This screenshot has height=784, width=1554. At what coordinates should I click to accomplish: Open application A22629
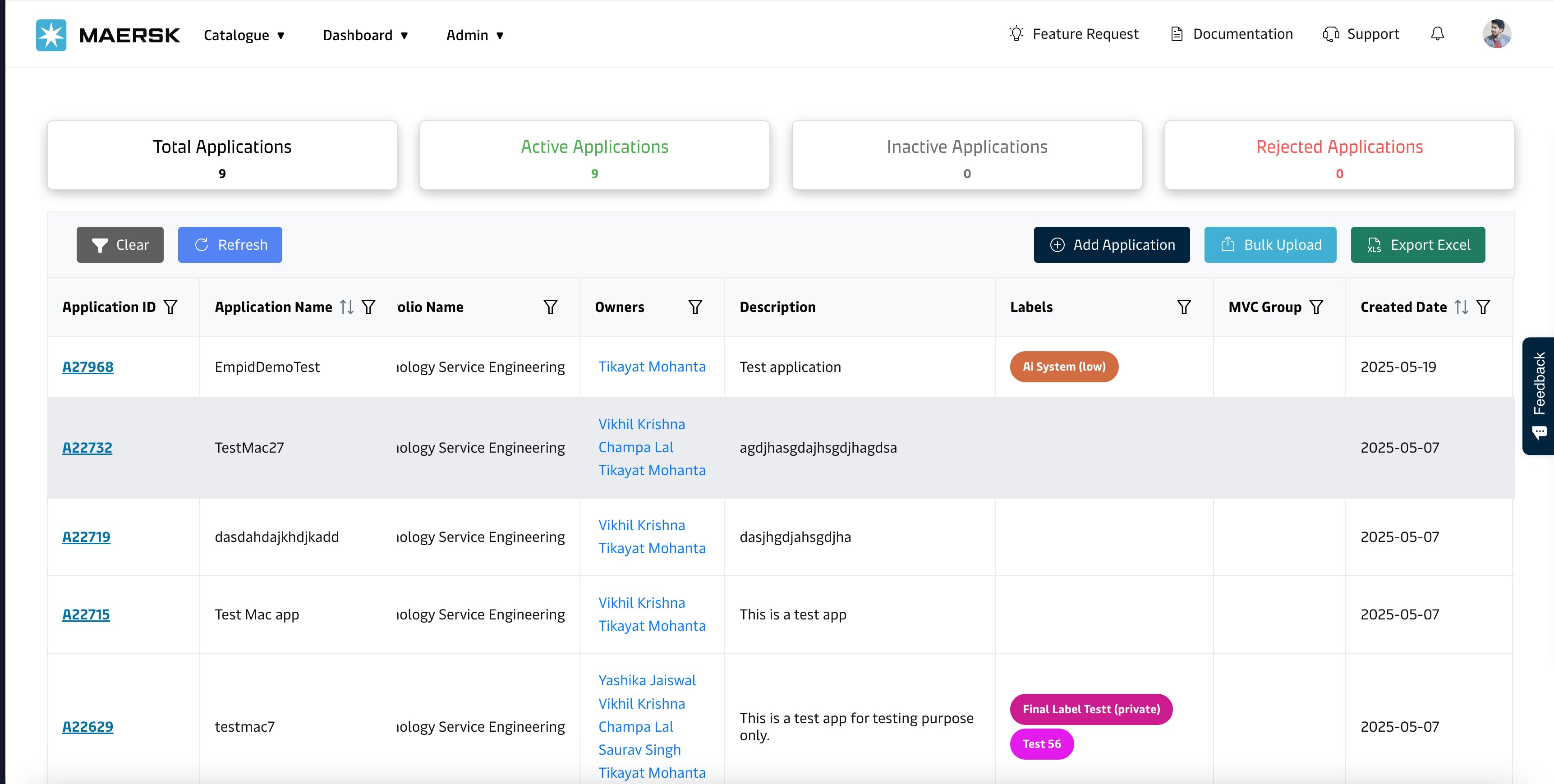click(87, 727)
